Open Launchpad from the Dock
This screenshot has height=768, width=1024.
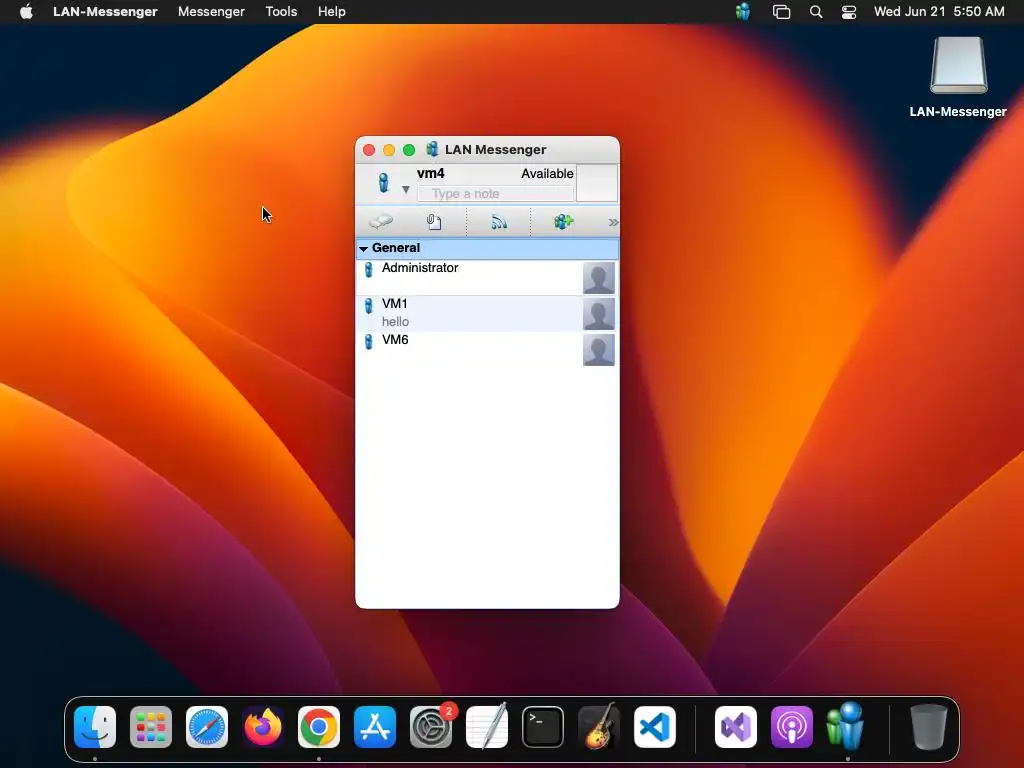pos(151,727)
